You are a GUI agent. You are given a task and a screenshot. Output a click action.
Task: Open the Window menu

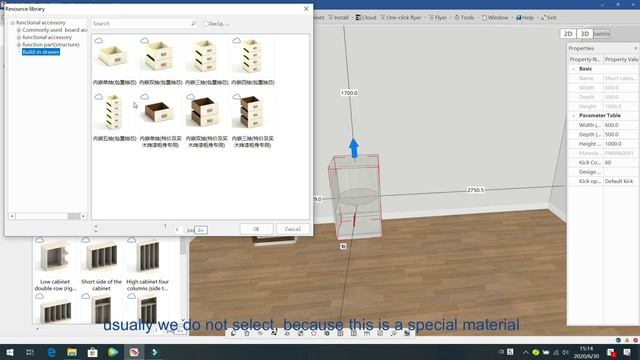(x=495, y=18)
